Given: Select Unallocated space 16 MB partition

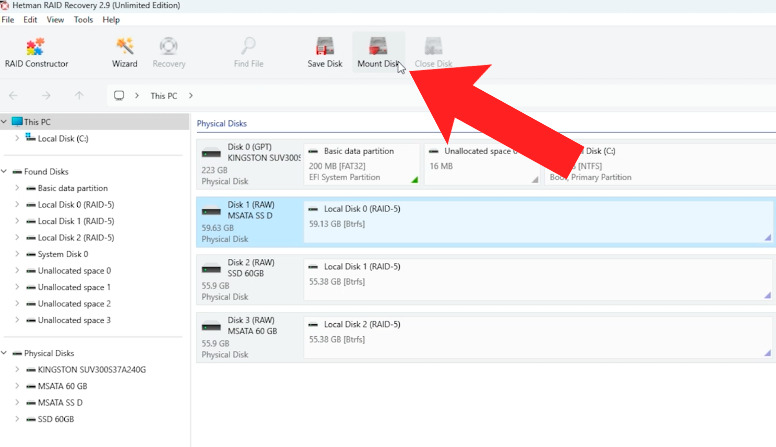Looking at the screenshot, I should pyautogui.click(x=482, y=164).
